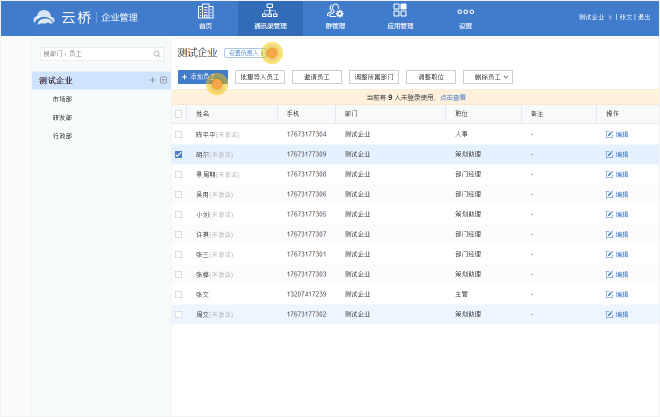Expand 测试企业 switcher in top-right header
The image size is (660, 417).
pos(595,17)
